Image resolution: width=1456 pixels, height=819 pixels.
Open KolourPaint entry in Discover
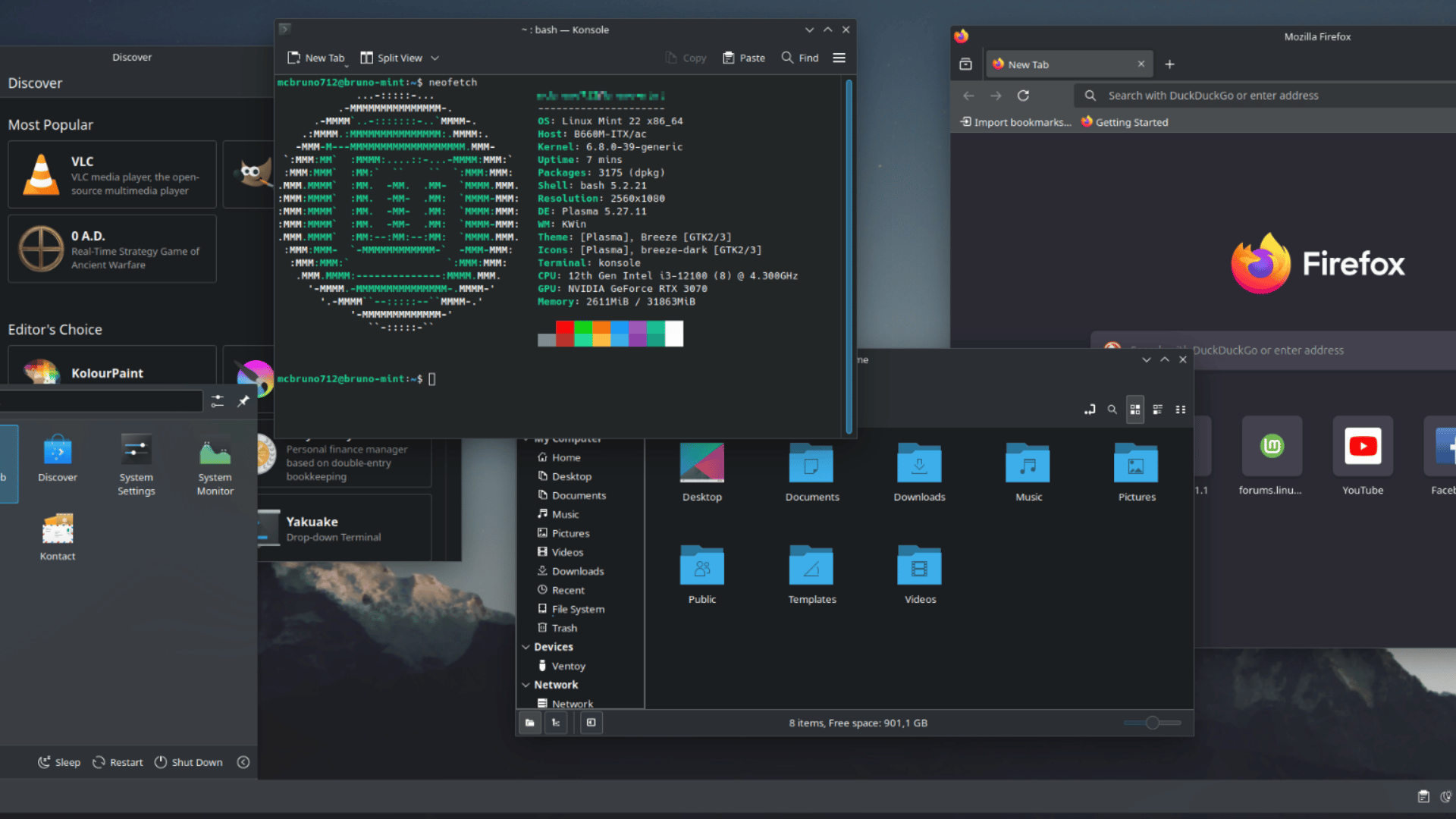point(112,366)
